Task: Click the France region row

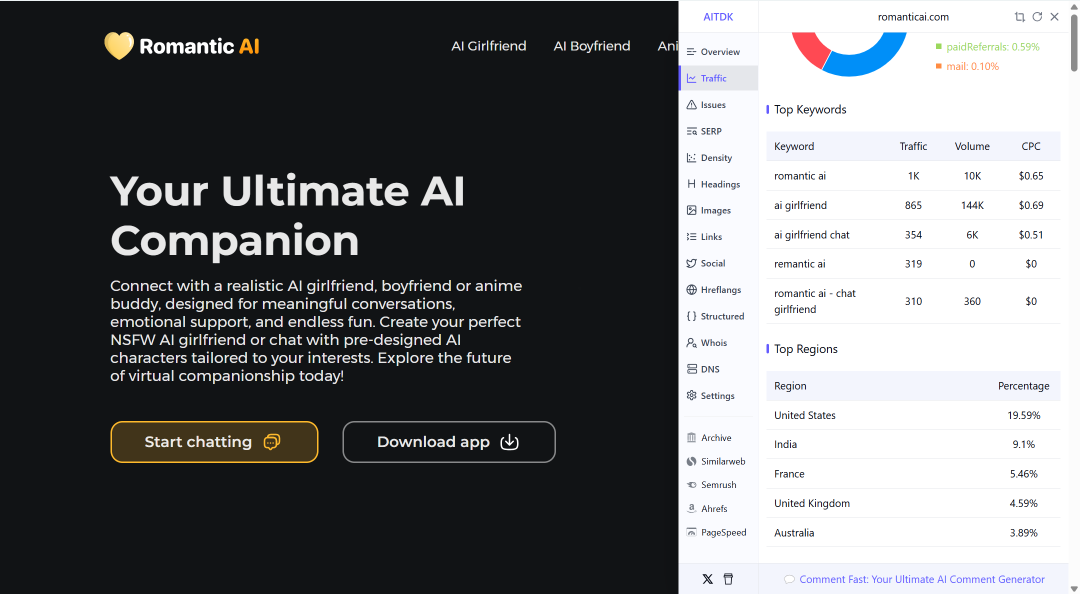Action: click(913, 474)
